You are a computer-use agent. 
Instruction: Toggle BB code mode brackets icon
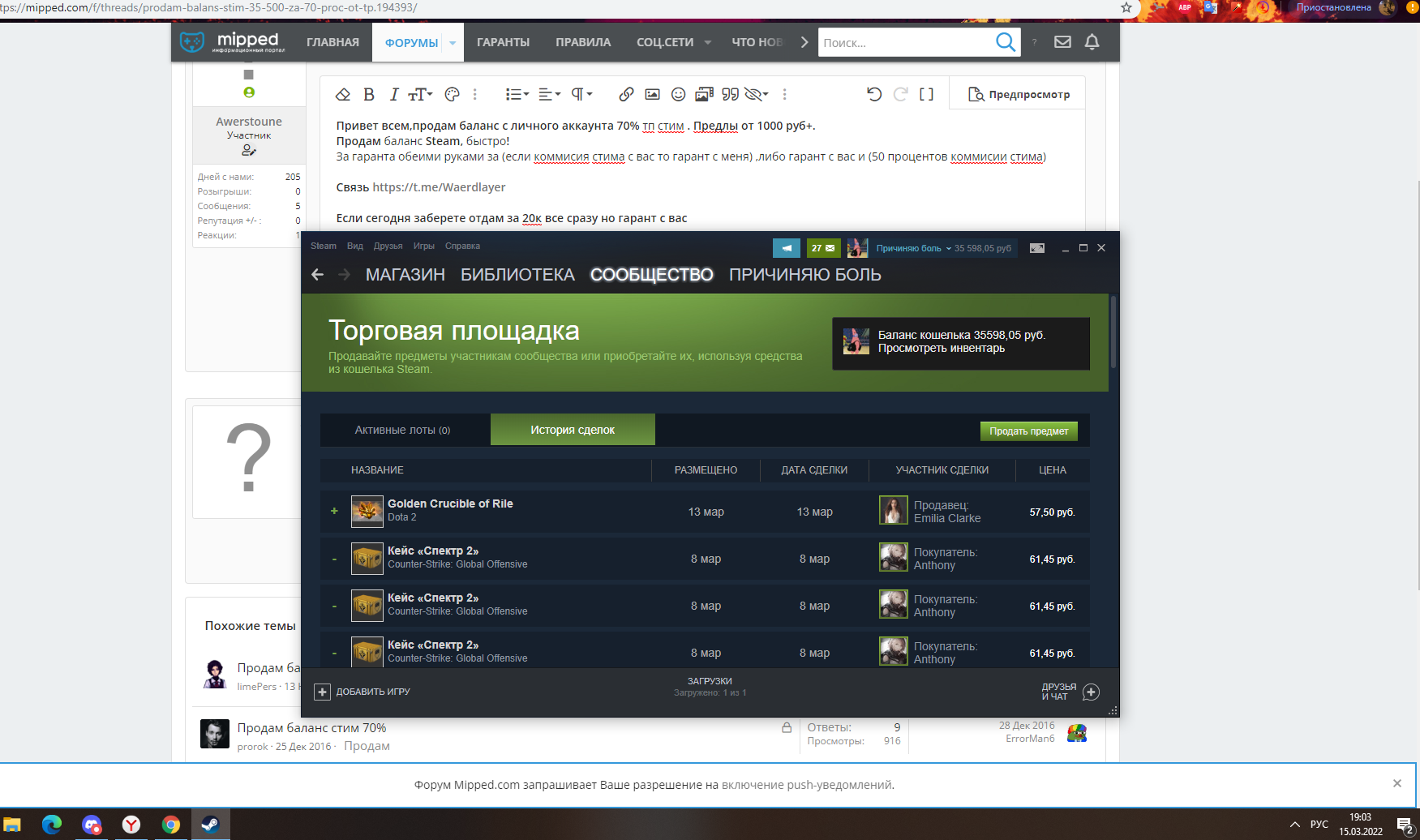(926, 95)
